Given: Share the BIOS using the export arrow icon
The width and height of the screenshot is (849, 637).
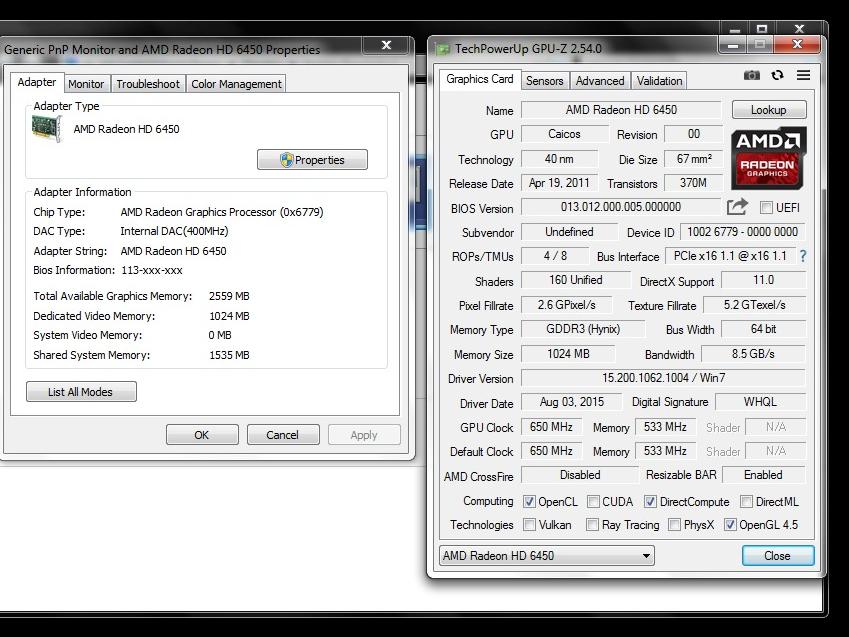Looking at the screenshot, I should click(x=737, y=206).
